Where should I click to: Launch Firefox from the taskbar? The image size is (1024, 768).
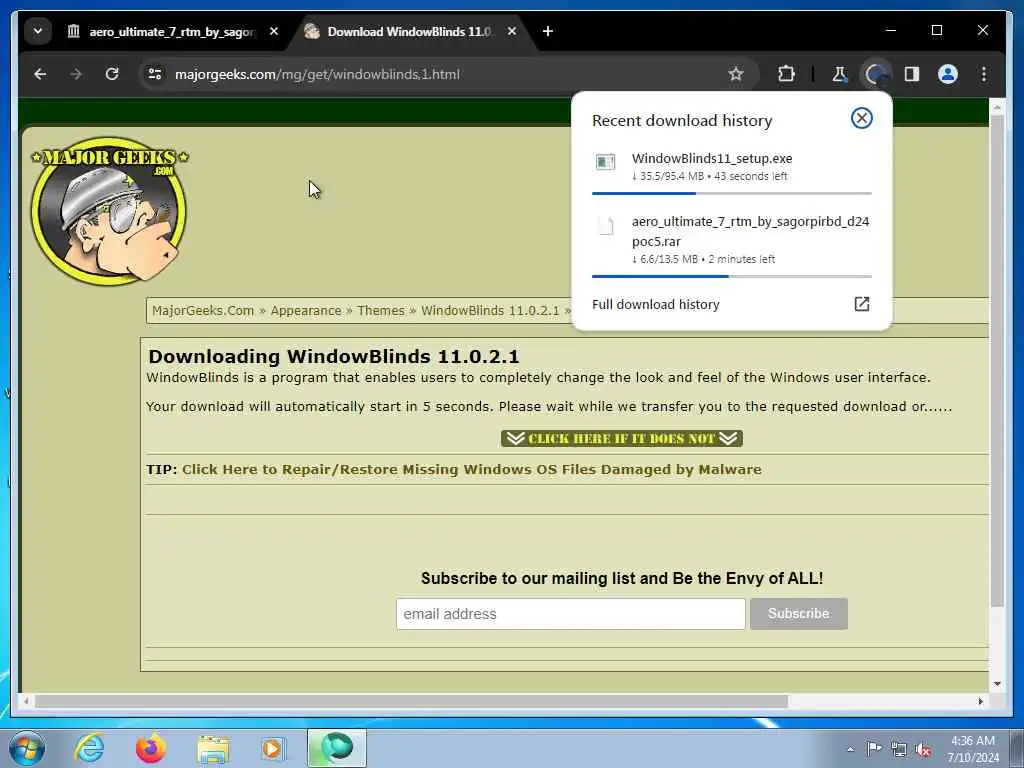point(150,748)
